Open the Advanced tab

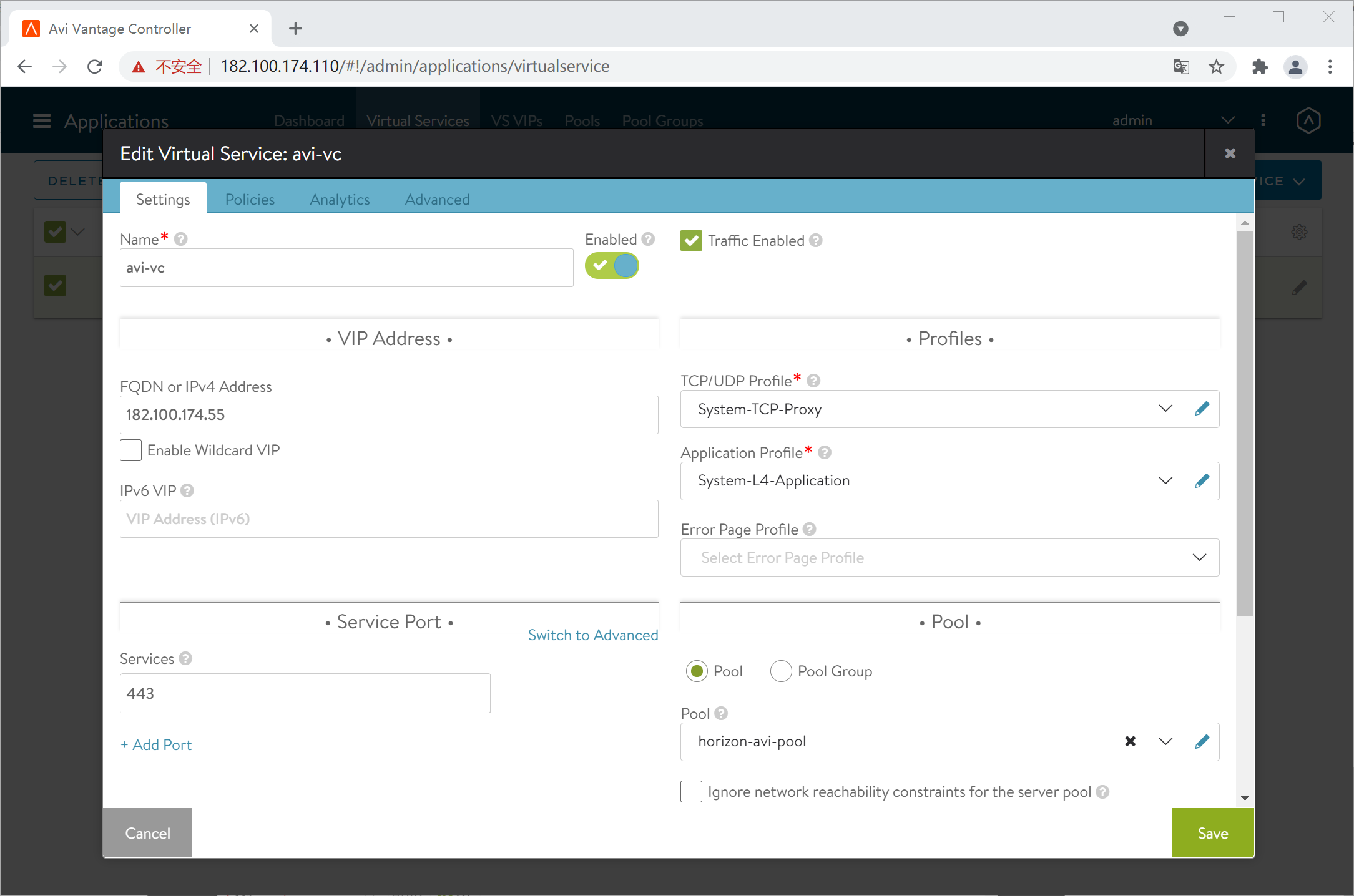coord(437,200)
